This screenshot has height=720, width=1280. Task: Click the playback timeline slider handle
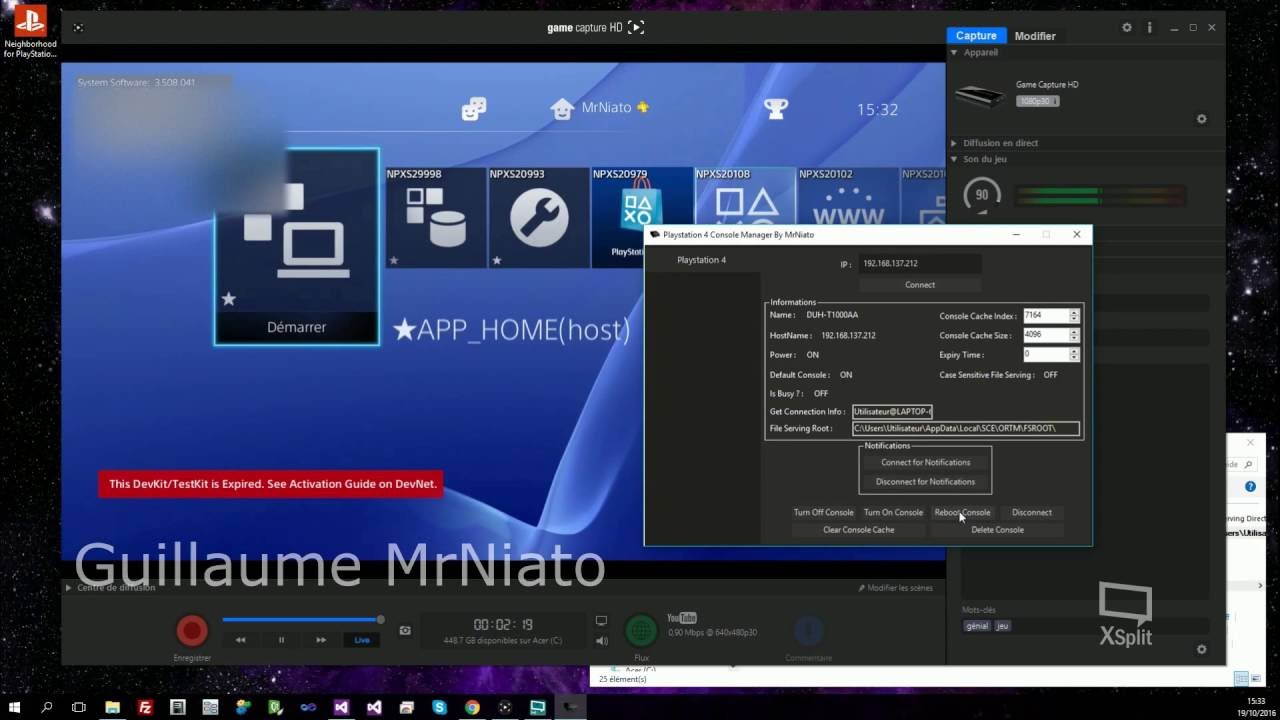[380, 620]
